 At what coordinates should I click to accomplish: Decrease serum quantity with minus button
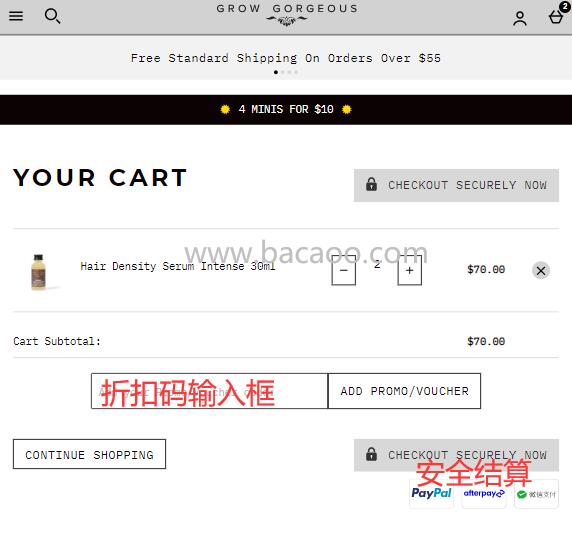coord(344,270)
